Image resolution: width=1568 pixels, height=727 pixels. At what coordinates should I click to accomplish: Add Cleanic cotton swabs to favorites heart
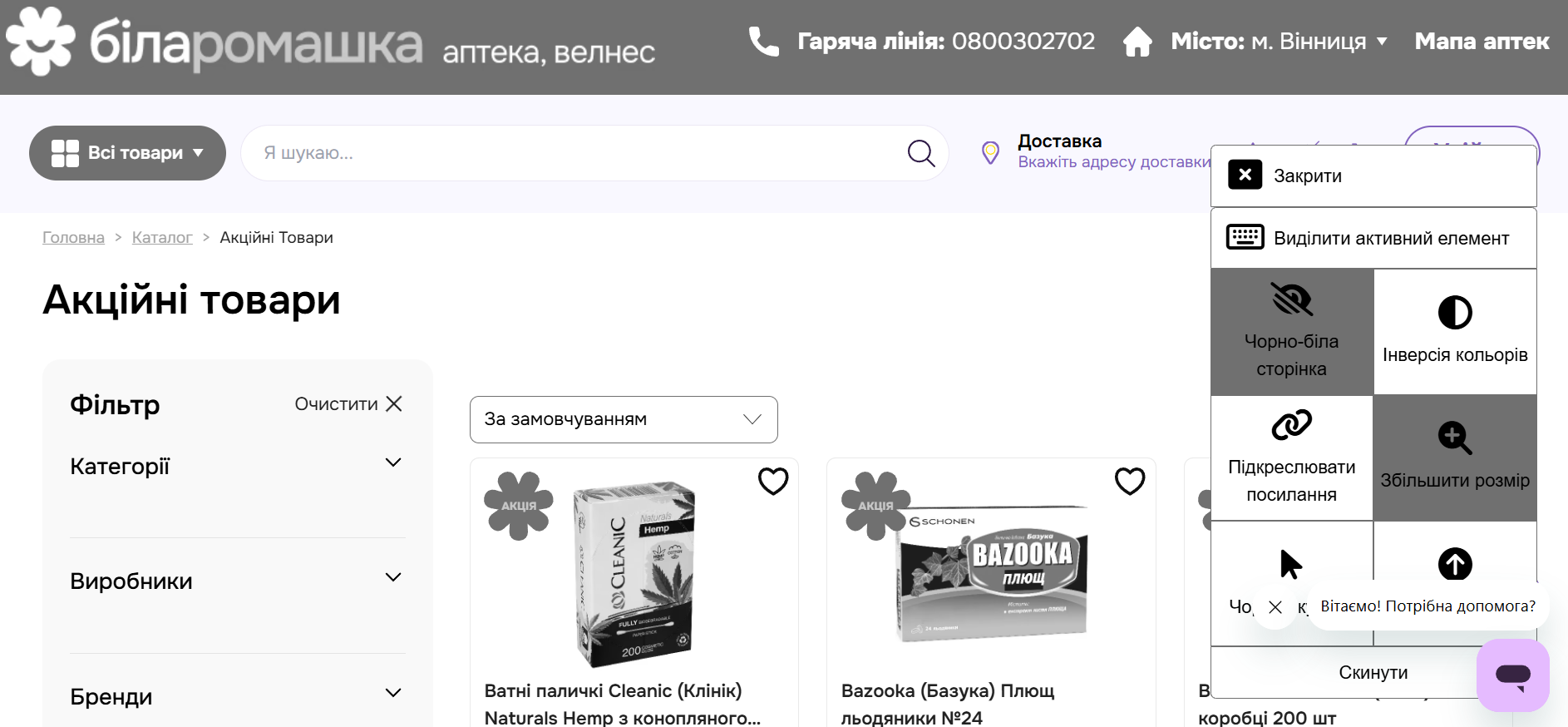coord(773,481)
